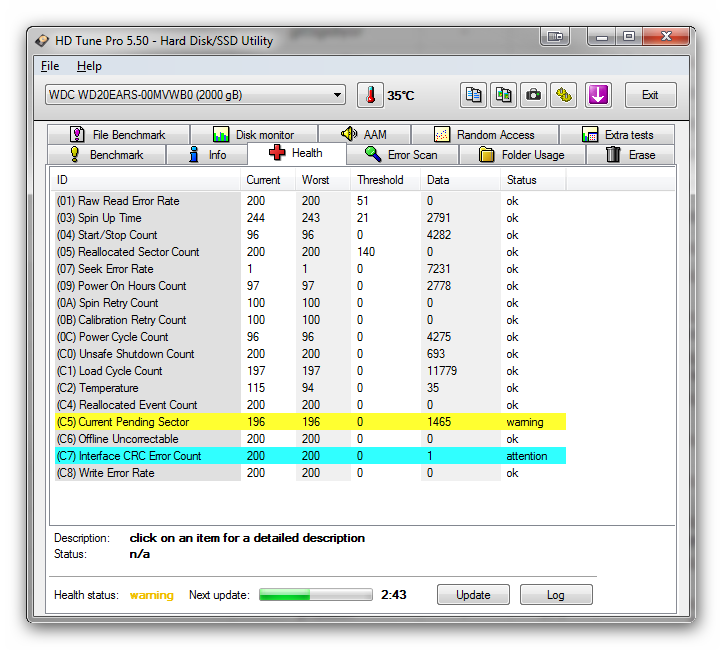Copy screenshot to clipboard icon
The image size is (723, 650).
[x=504, y=95]
